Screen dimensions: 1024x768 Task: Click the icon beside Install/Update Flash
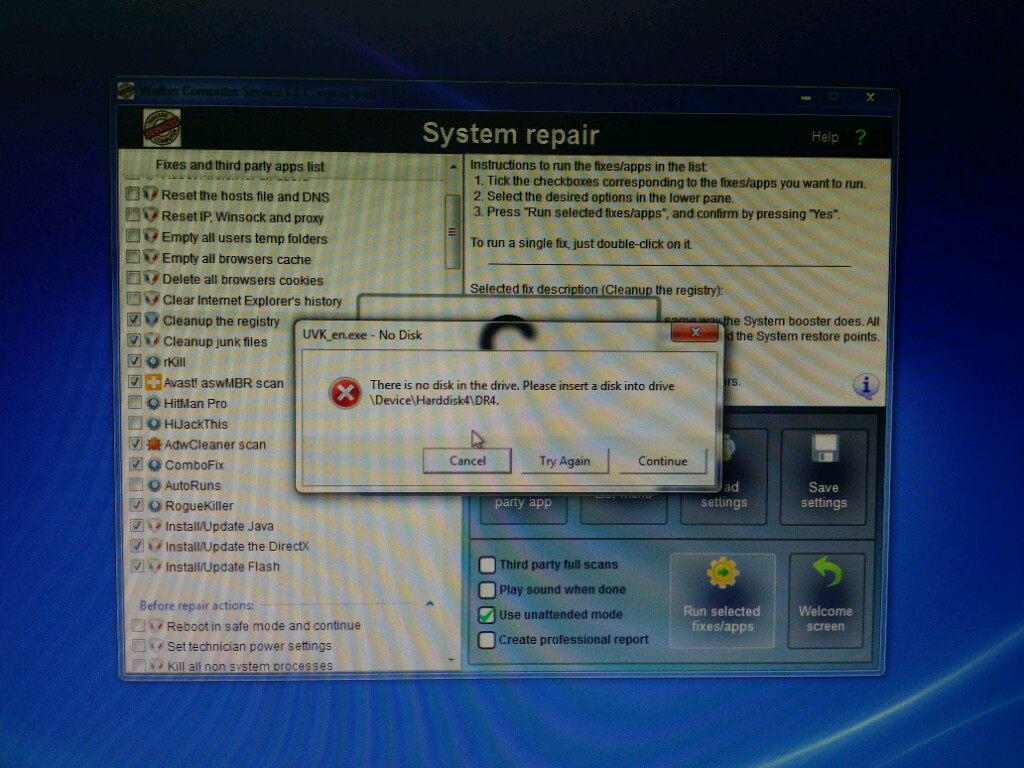pos(155,566)
